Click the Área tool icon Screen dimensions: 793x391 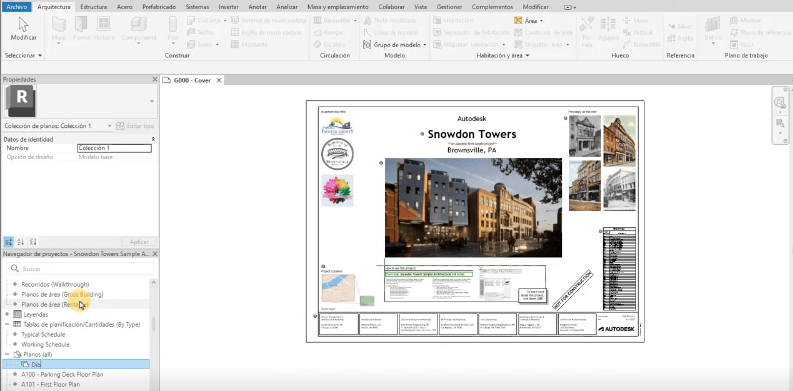point(518,21)
